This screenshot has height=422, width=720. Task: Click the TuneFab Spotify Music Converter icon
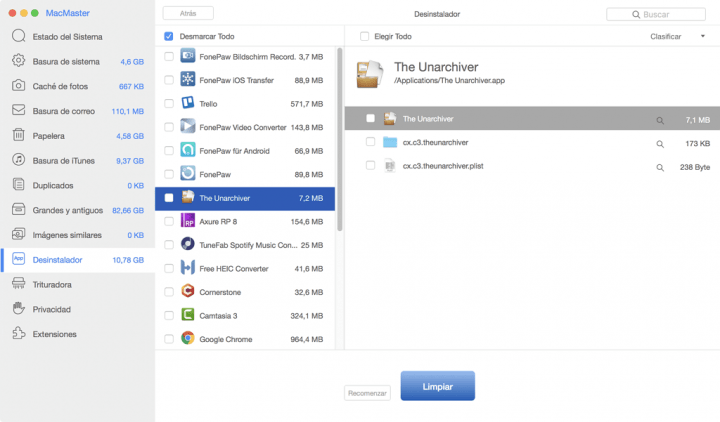[x=187, y=244]
